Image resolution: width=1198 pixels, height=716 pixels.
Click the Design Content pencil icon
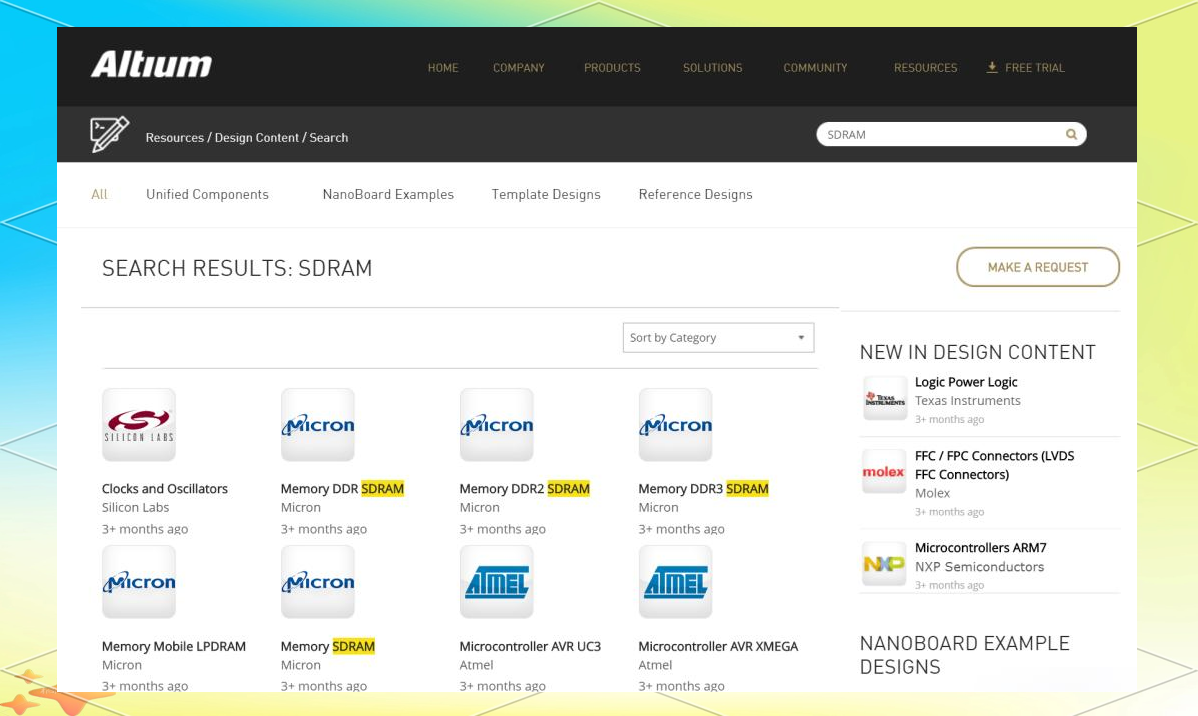(x=109, y=134)
